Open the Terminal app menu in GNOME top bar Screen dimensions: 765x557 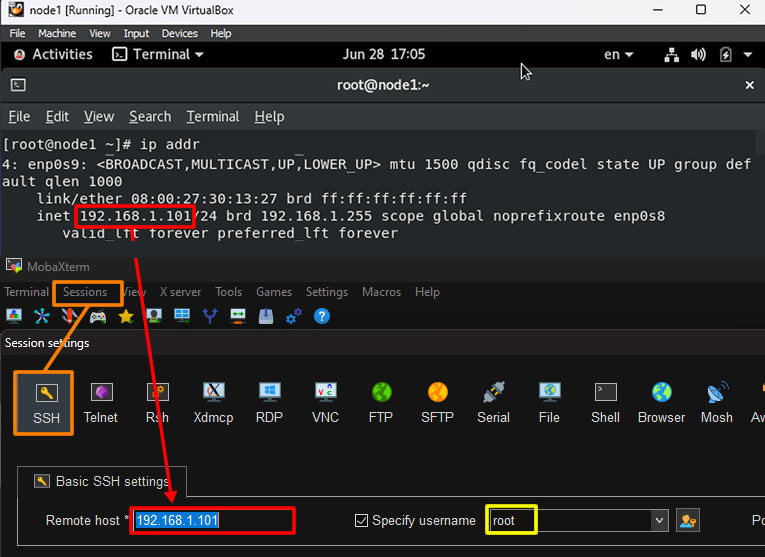pyautogui.click(x=158, y=54)
